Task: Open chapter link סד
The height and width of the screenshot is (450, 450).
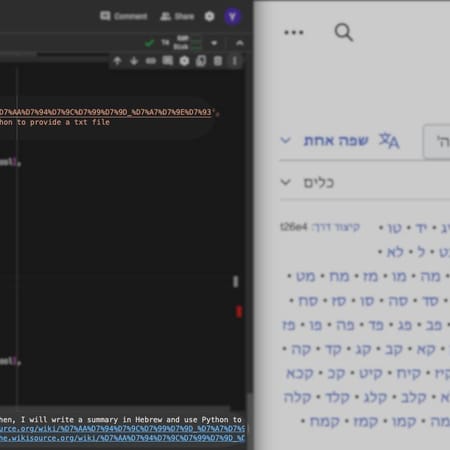Action: (x=430, y=301)
